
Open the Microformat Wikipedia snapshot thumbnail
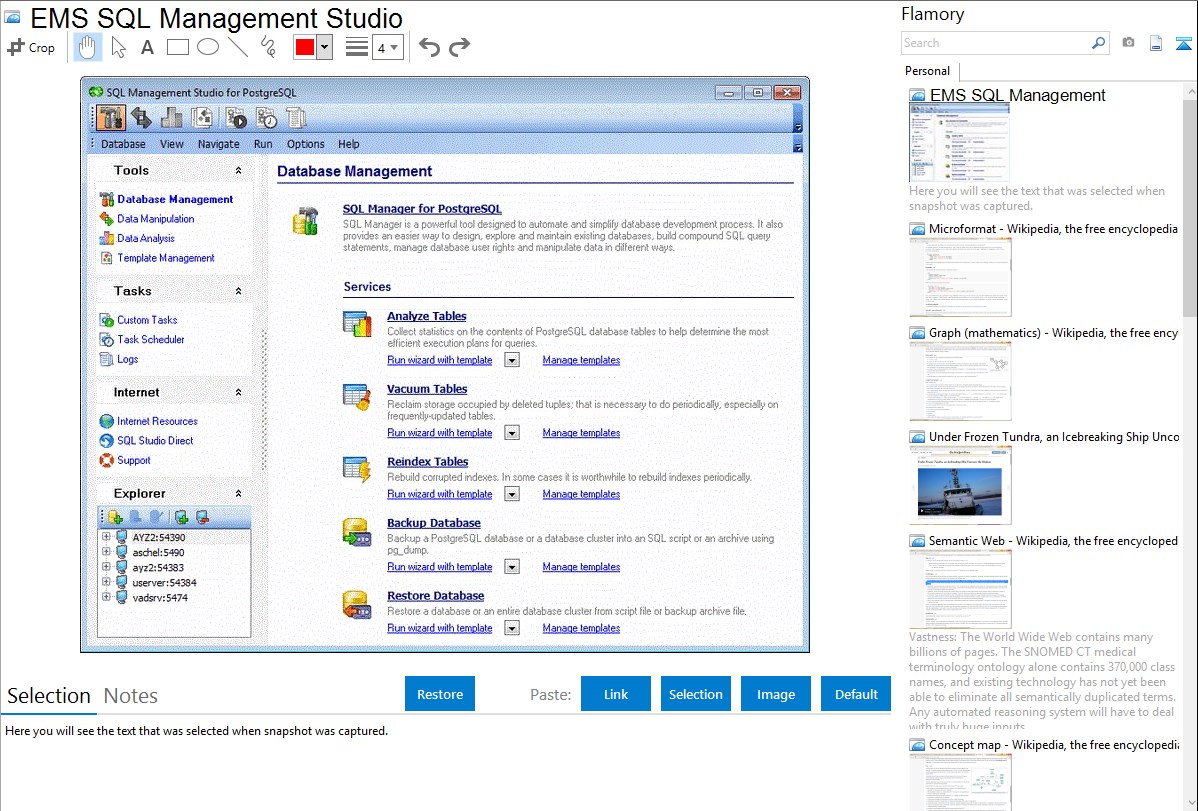pos(960,277)
